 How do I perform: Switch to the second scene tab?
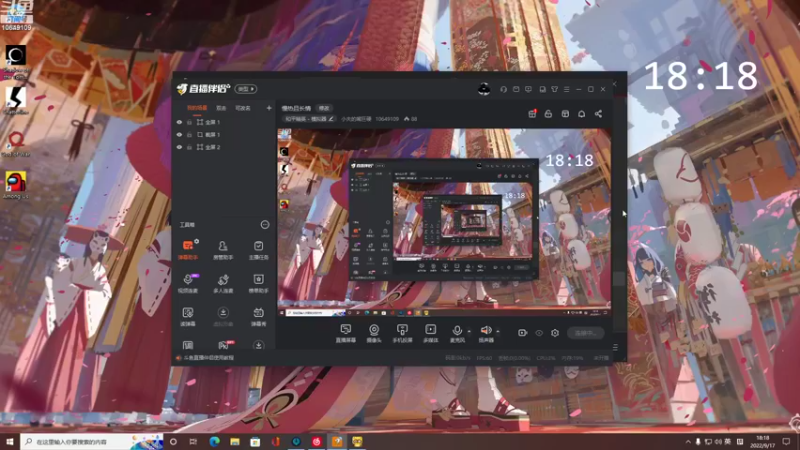pyautogui.click(x=221, y=108)
